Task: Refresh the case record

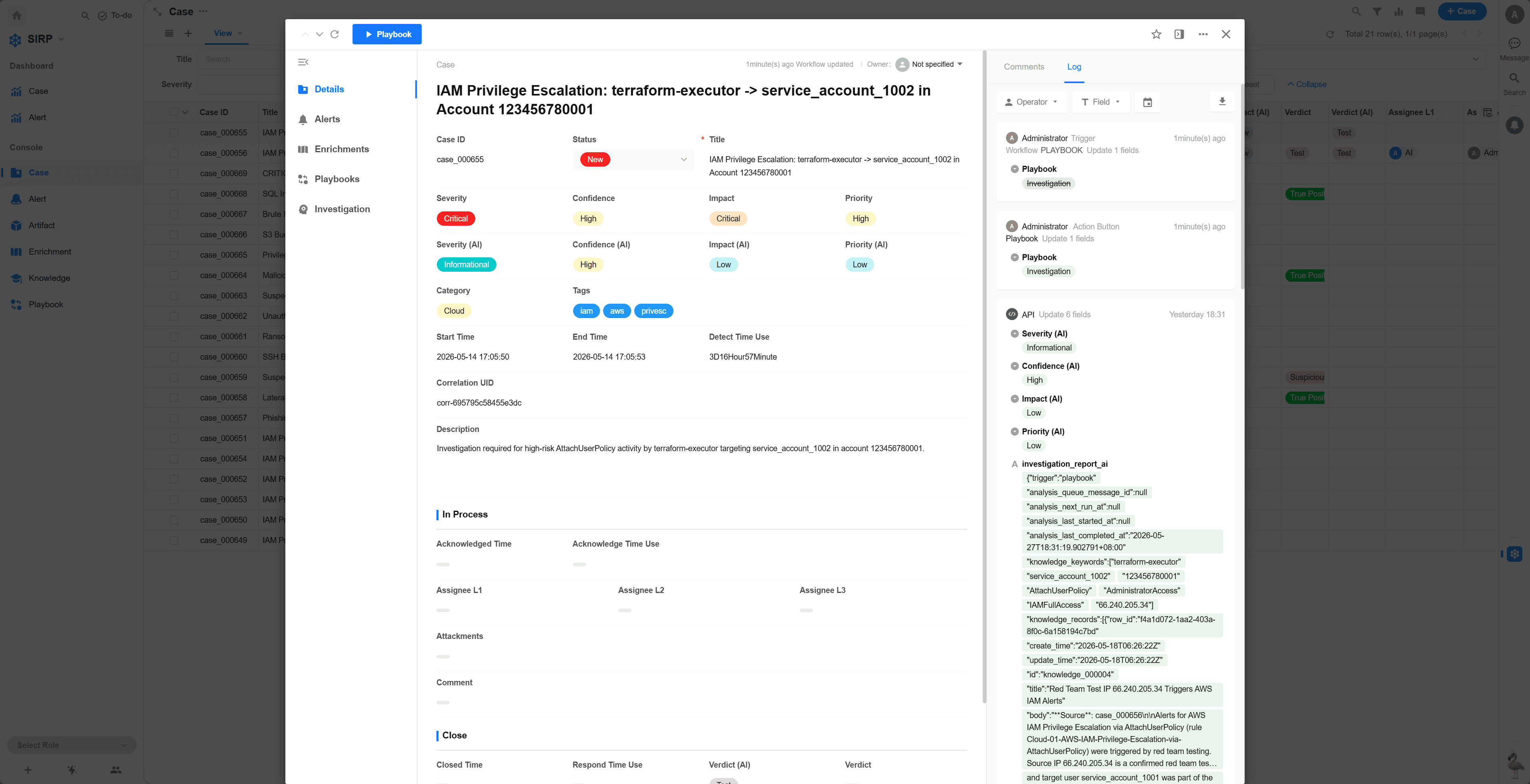Action: click(335, 34)
